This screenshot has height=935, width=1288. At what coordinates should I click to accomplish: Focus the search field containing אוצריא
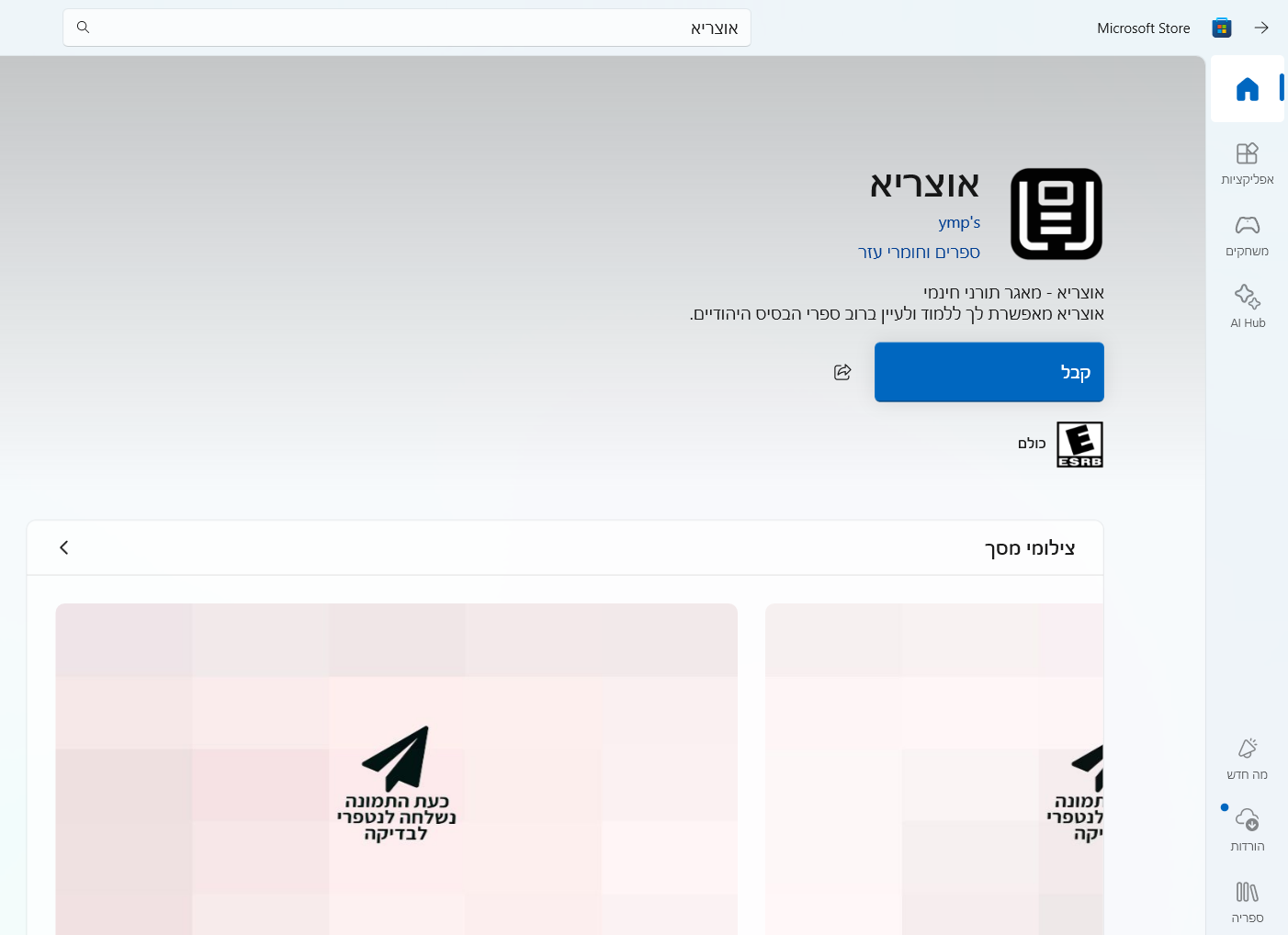[x=406, y=28]
